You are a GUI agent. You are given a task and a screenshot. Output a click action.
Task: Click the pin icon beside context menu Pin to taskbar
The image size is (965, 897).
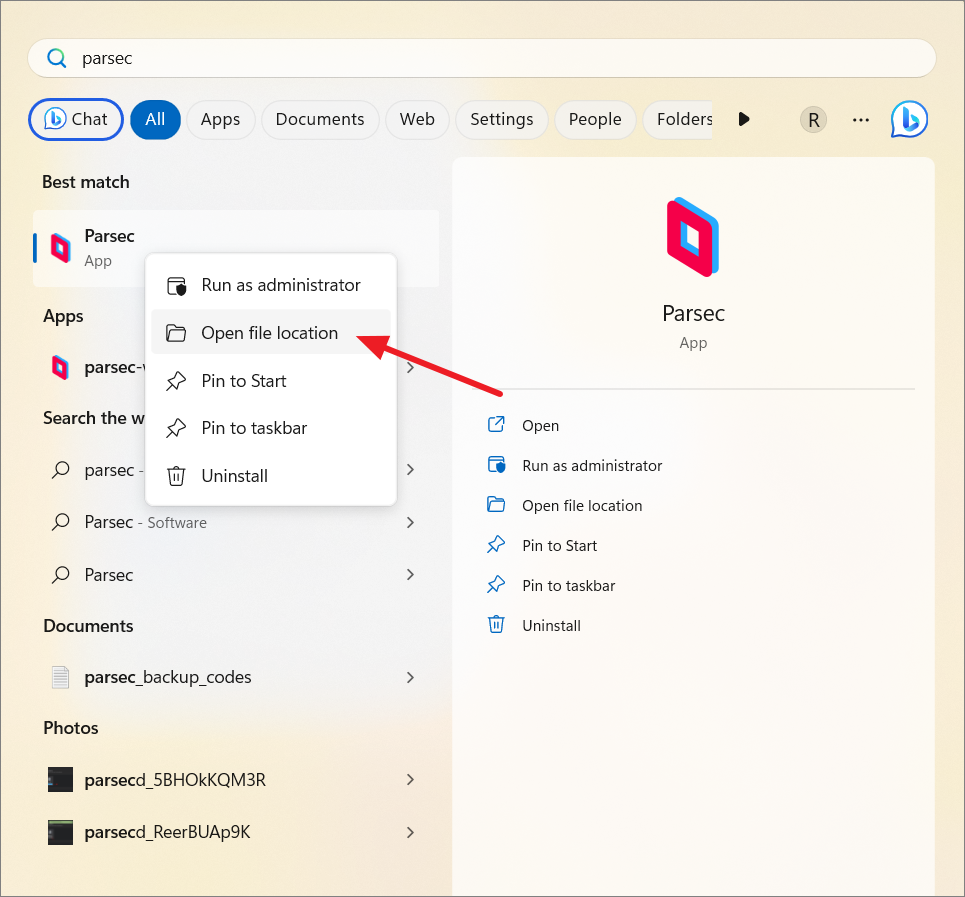(176, 428)
